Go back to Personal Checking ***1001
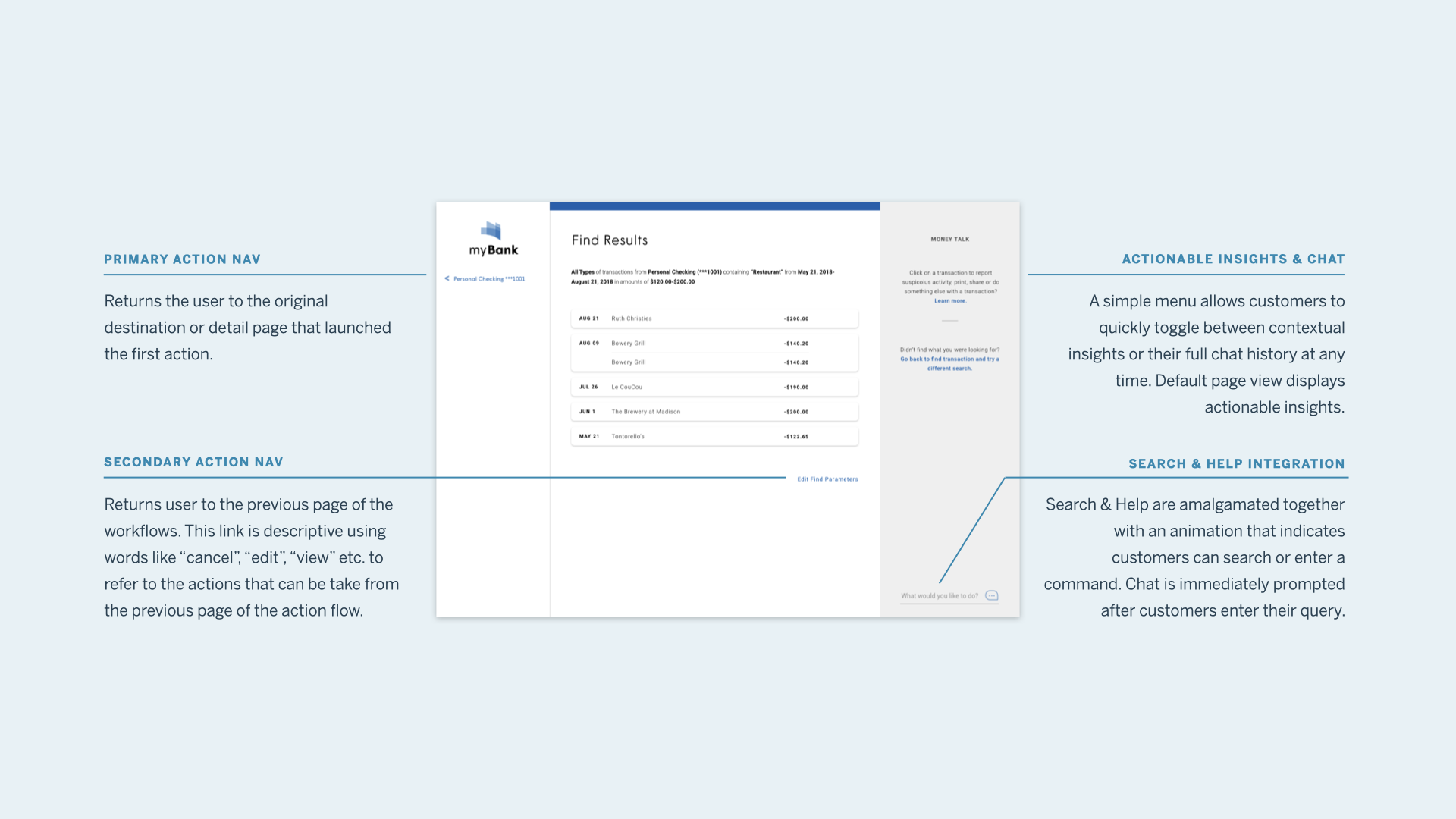Screen dimensions: 1456x819 click(x=489, y=279)
